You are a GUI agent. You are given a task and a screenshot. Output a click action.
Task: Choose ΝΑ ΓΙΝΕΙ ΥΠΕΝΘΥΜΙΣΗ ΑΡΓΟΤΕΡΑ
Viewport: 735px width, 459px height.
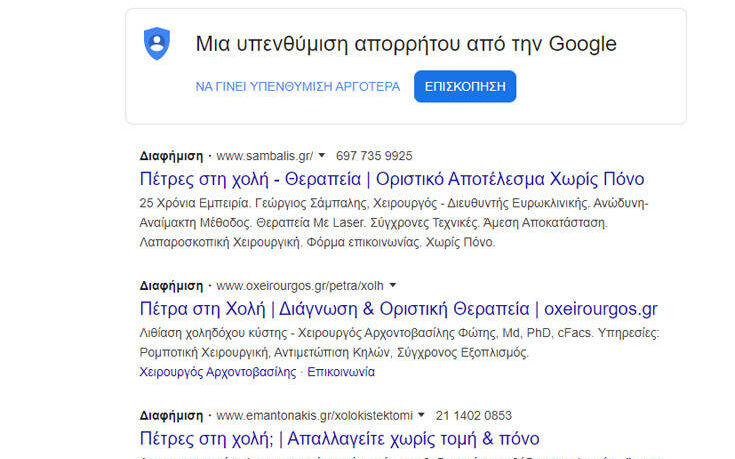click(298, 86)
